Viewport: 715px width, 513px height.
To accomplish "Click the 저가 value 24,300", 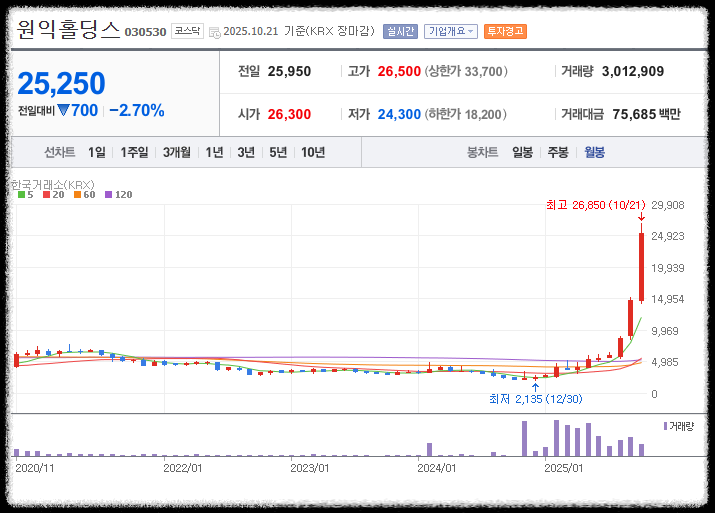I will tap(399, 114).
